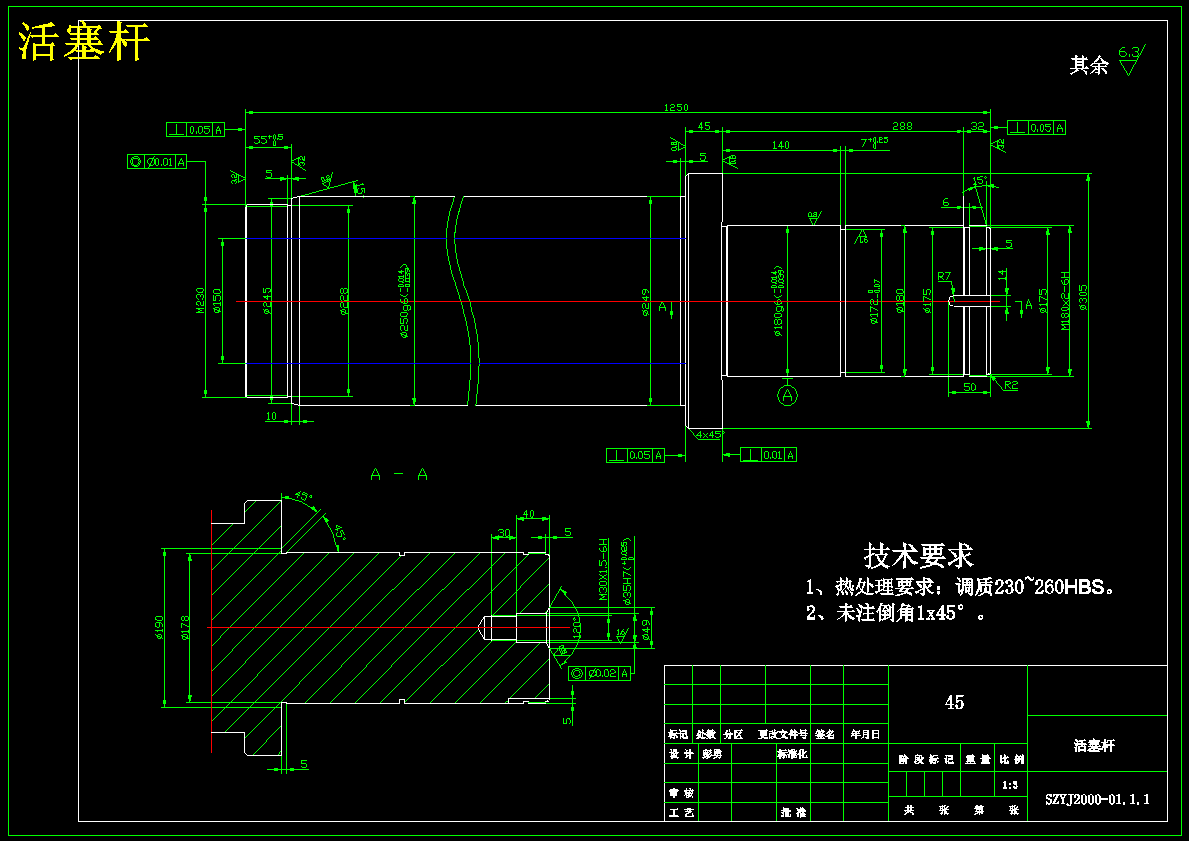Select the circled datum A symbol

pos(788,395)
